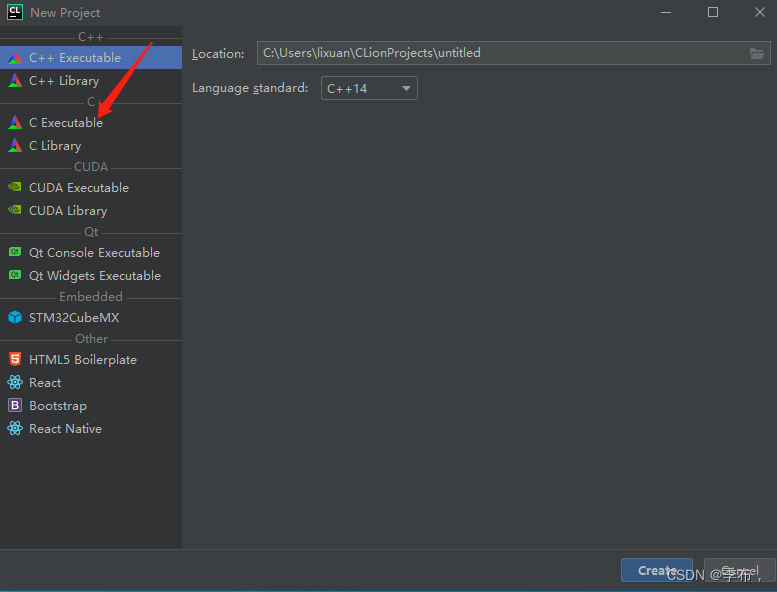Click the Bootstrap B icon
Viewport: 777px width, 592px height.
pyautogui.click(x=15, y=405)
